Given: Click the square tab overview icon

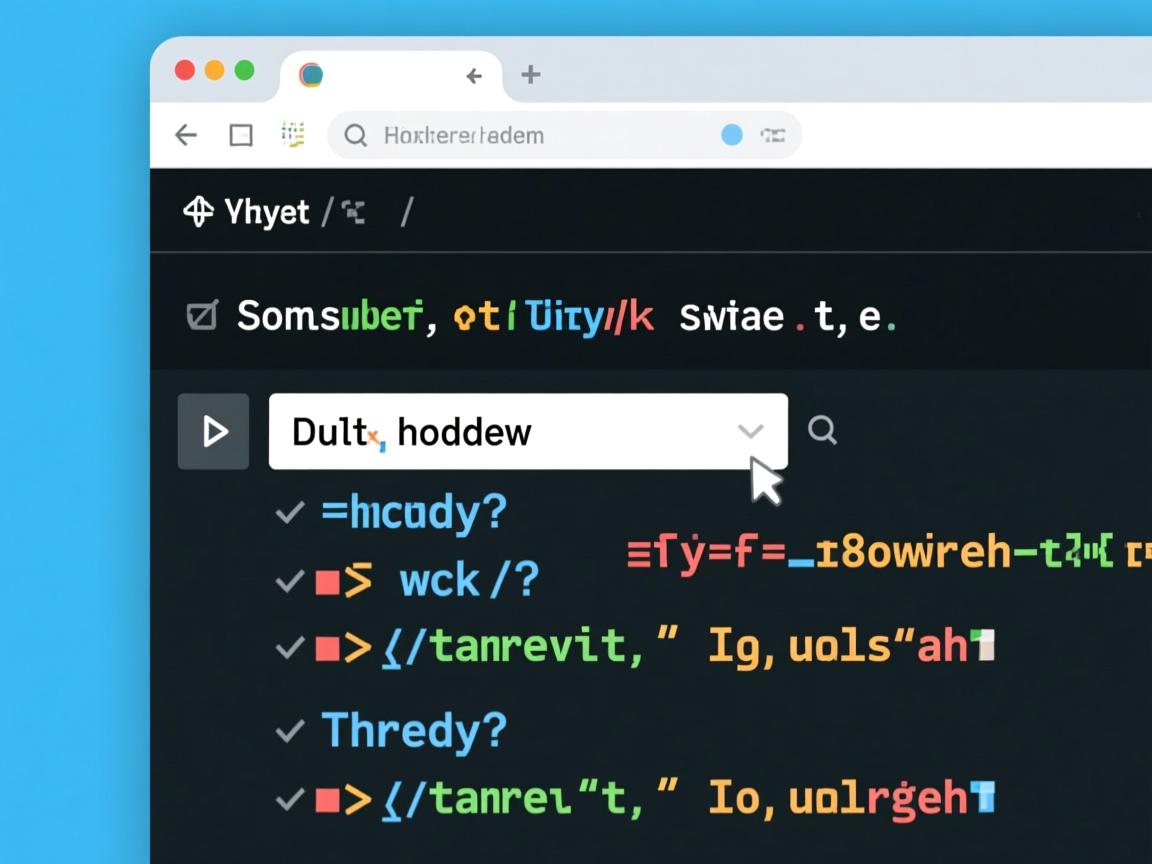Looking at the screenshot, I should 241,135.
